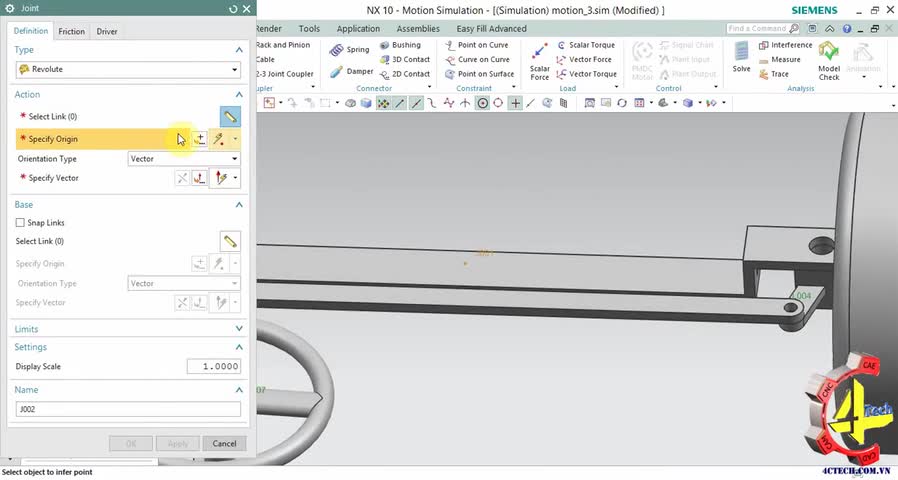This screenshot has height=480, width=898.
Task: Click the joint Name field J002
Action: coord(128,409)
